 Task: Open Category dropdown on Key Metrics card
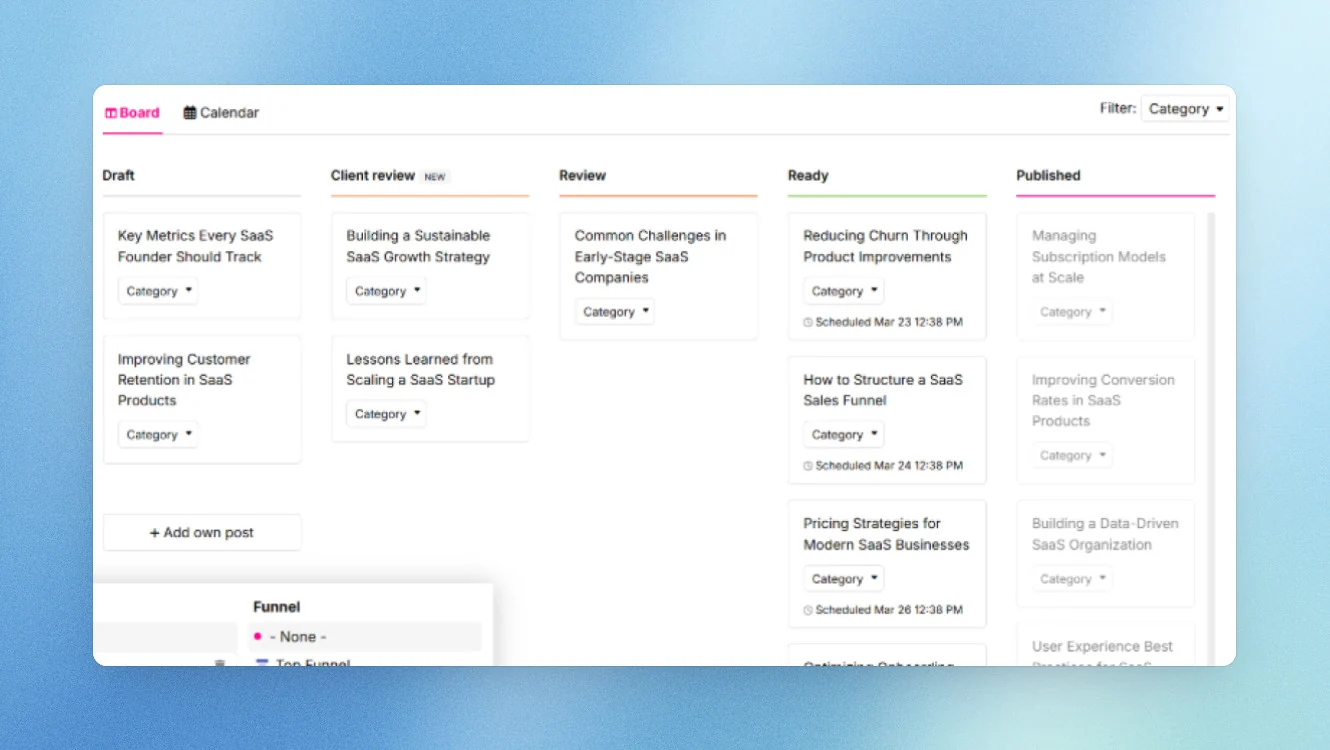158,291
